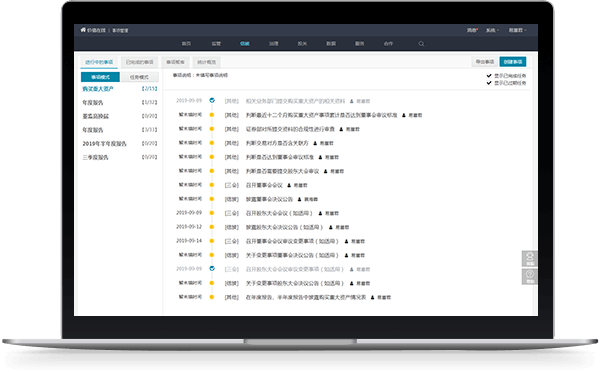This screenshot has height=373, width=600.
Task: Open the 数据 item in the navigation bar
Action: [x=331, y=44]
